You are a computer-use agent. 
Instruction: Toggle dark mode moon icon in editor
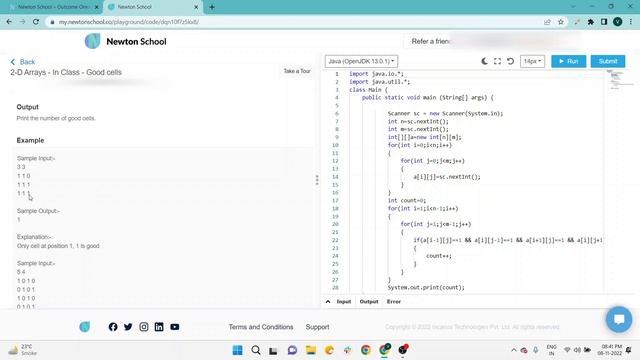pos(484,61)
